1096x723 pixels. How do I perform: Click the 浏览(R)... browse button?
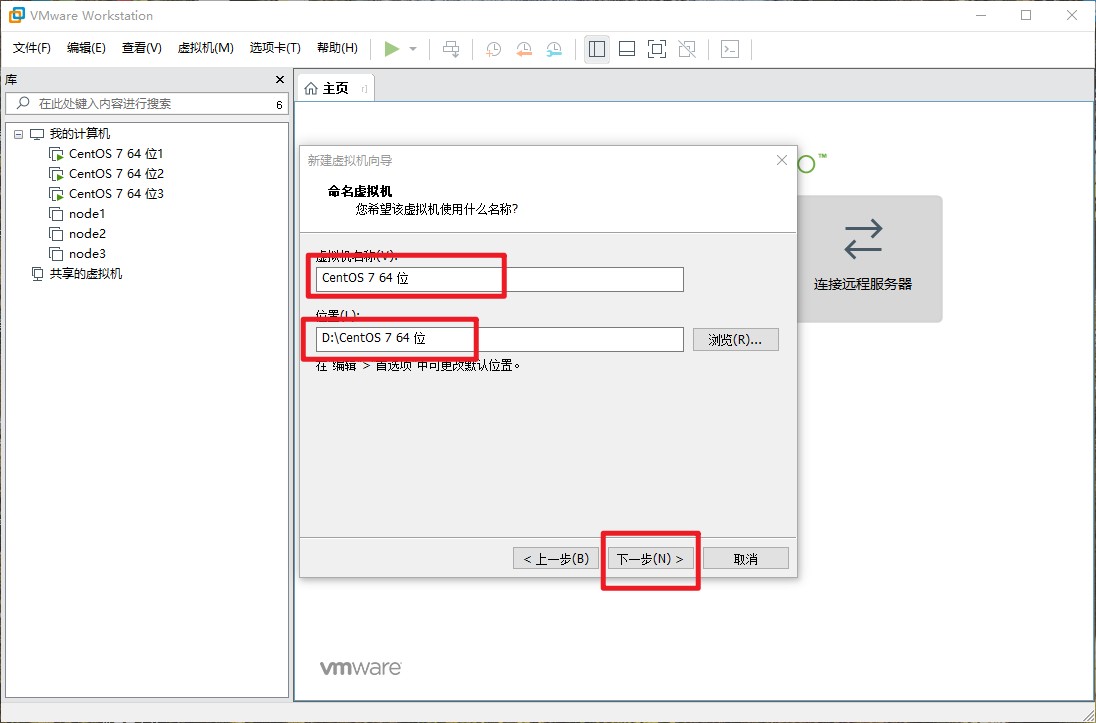[x=735, y=340]
